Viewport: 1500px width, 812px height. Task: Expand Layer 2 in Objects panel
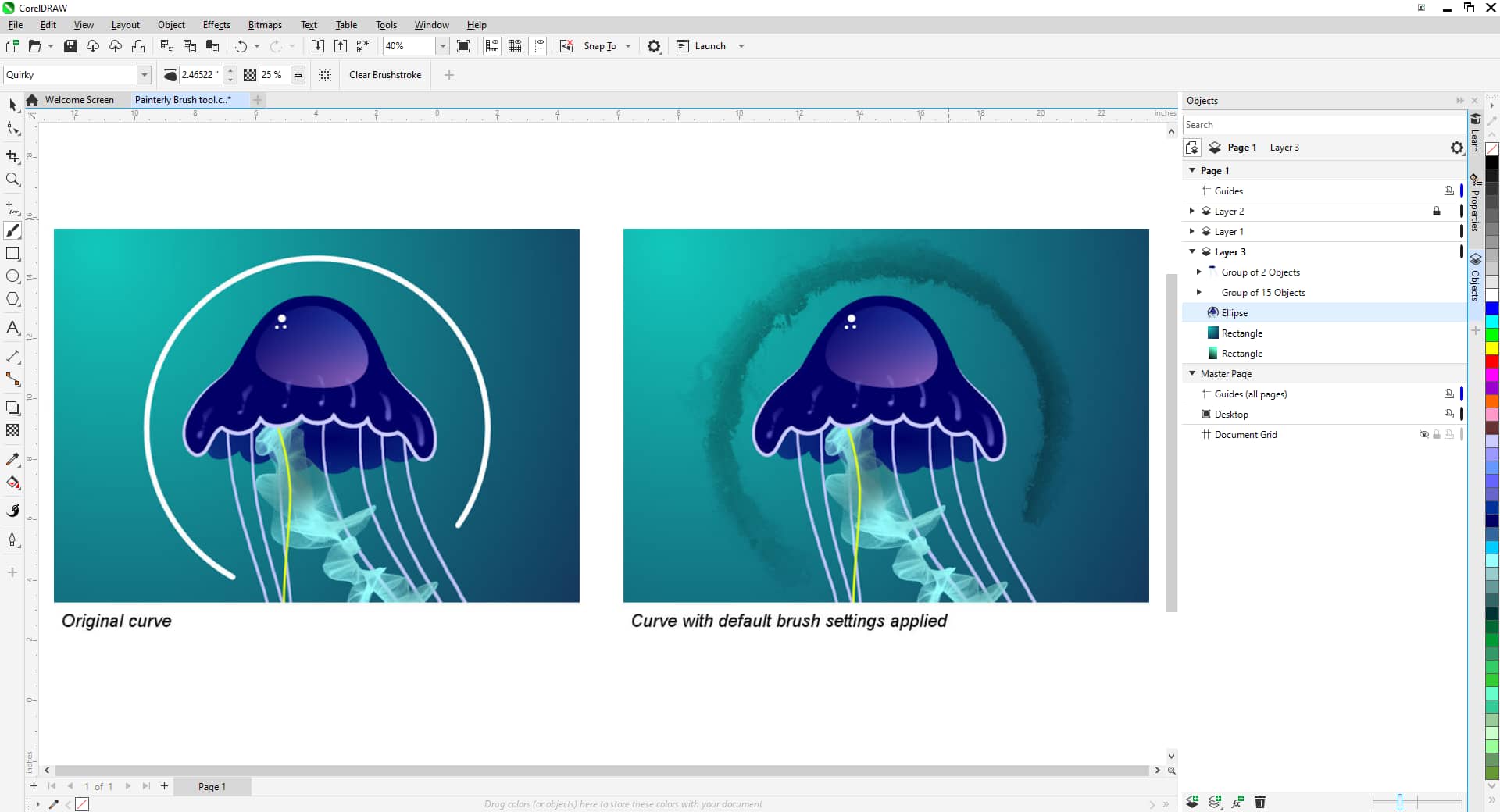(1191, 212)
